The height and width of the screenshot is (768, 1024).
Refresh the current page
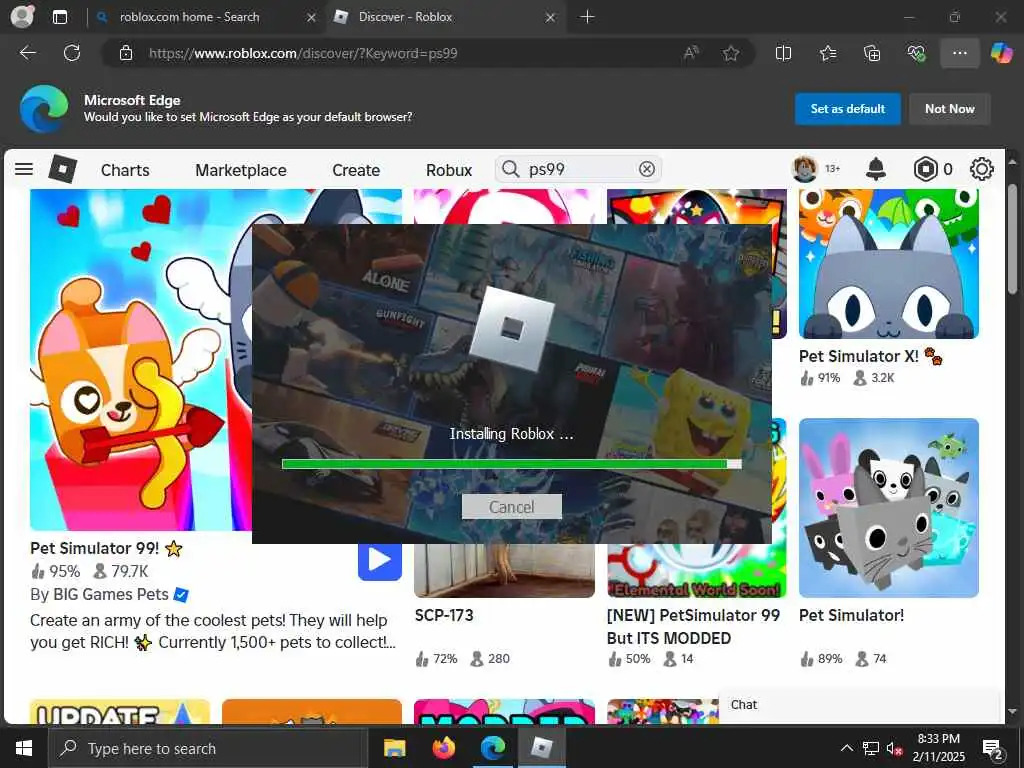[72, 53]
